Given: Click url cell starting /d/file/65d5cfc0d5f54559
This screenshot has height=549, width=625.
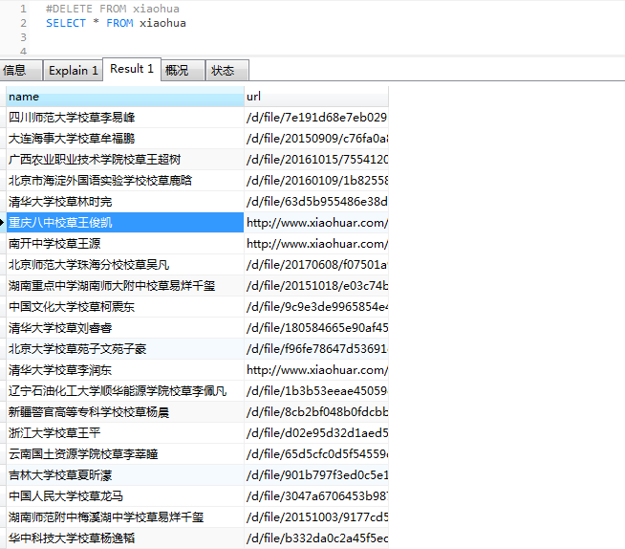Looking at the screenshot, I should pyautogui.click(x=316, y=454).
